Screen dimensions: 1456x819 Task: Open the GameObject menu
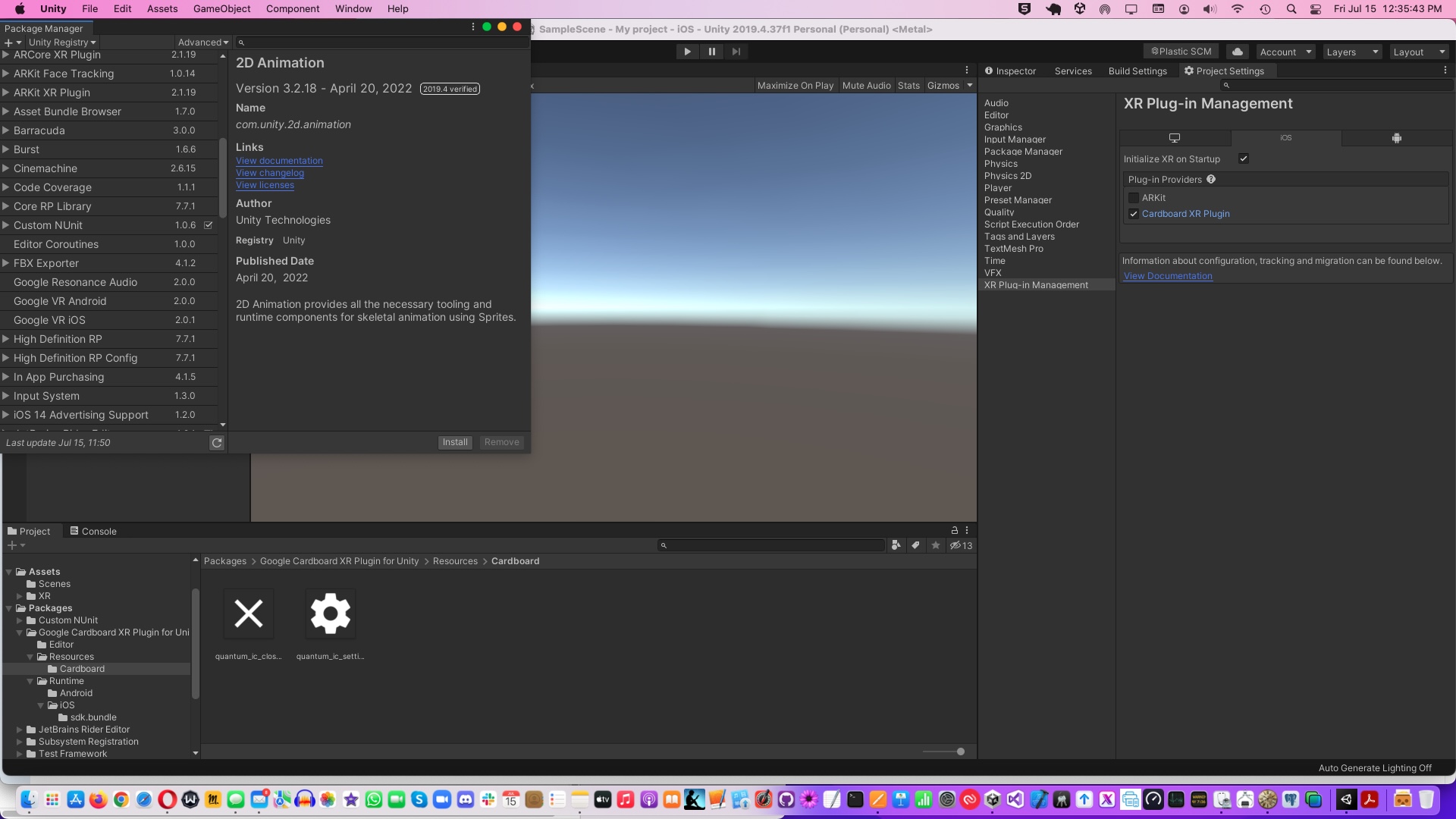(221, 9)
